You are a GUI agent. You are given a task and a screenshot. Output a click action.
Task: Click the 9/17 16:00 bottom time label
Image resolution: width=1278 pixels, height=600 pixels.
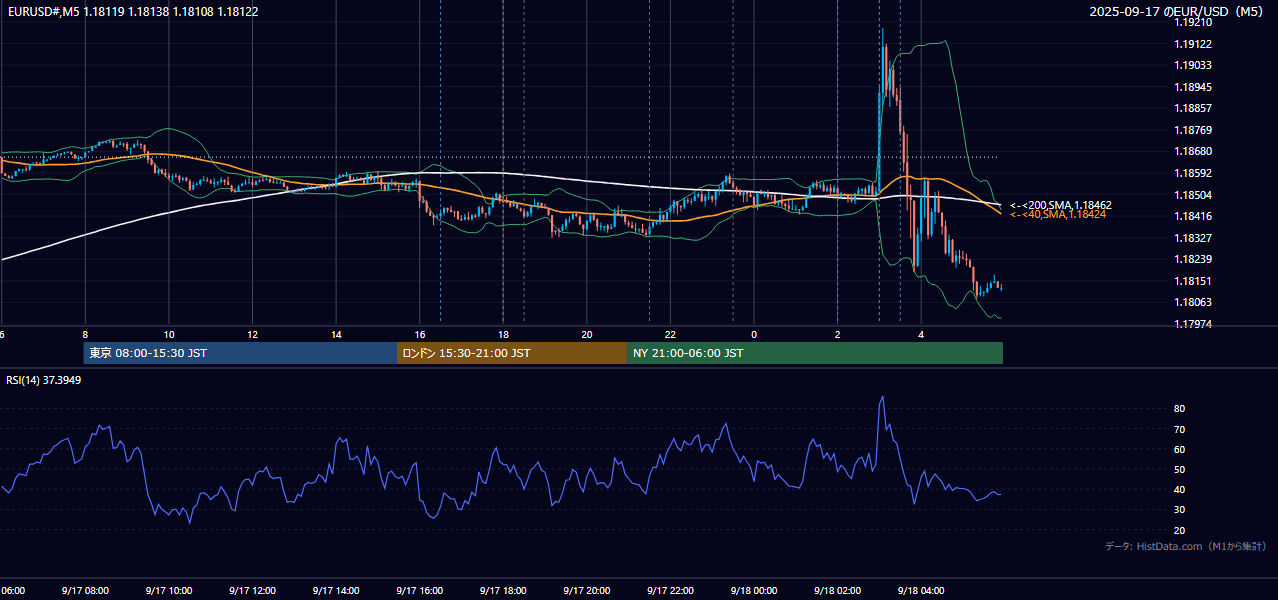[x=420, y=591]
